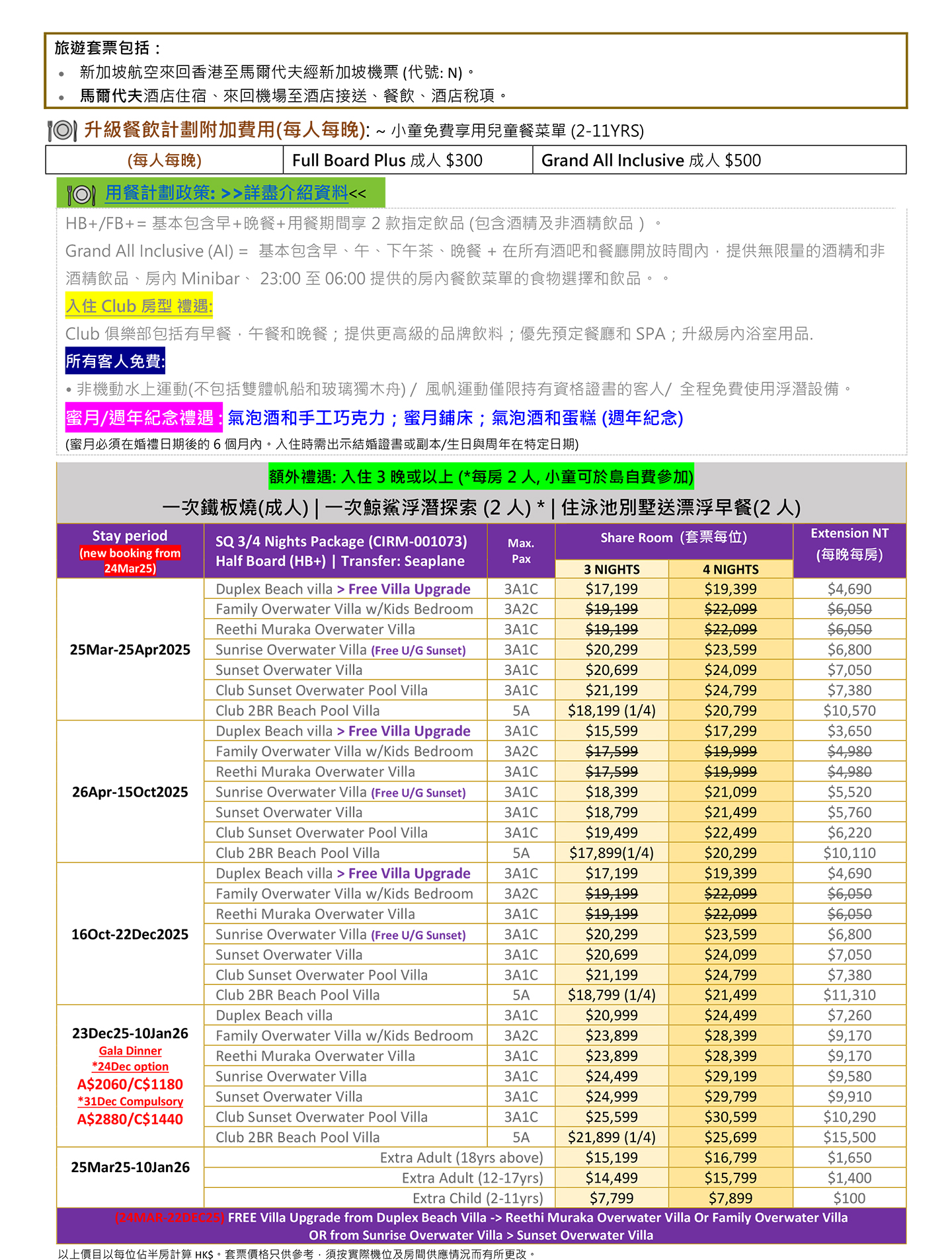
Task: Select the $25,599 three-night price
Action: click(612, 1117)
